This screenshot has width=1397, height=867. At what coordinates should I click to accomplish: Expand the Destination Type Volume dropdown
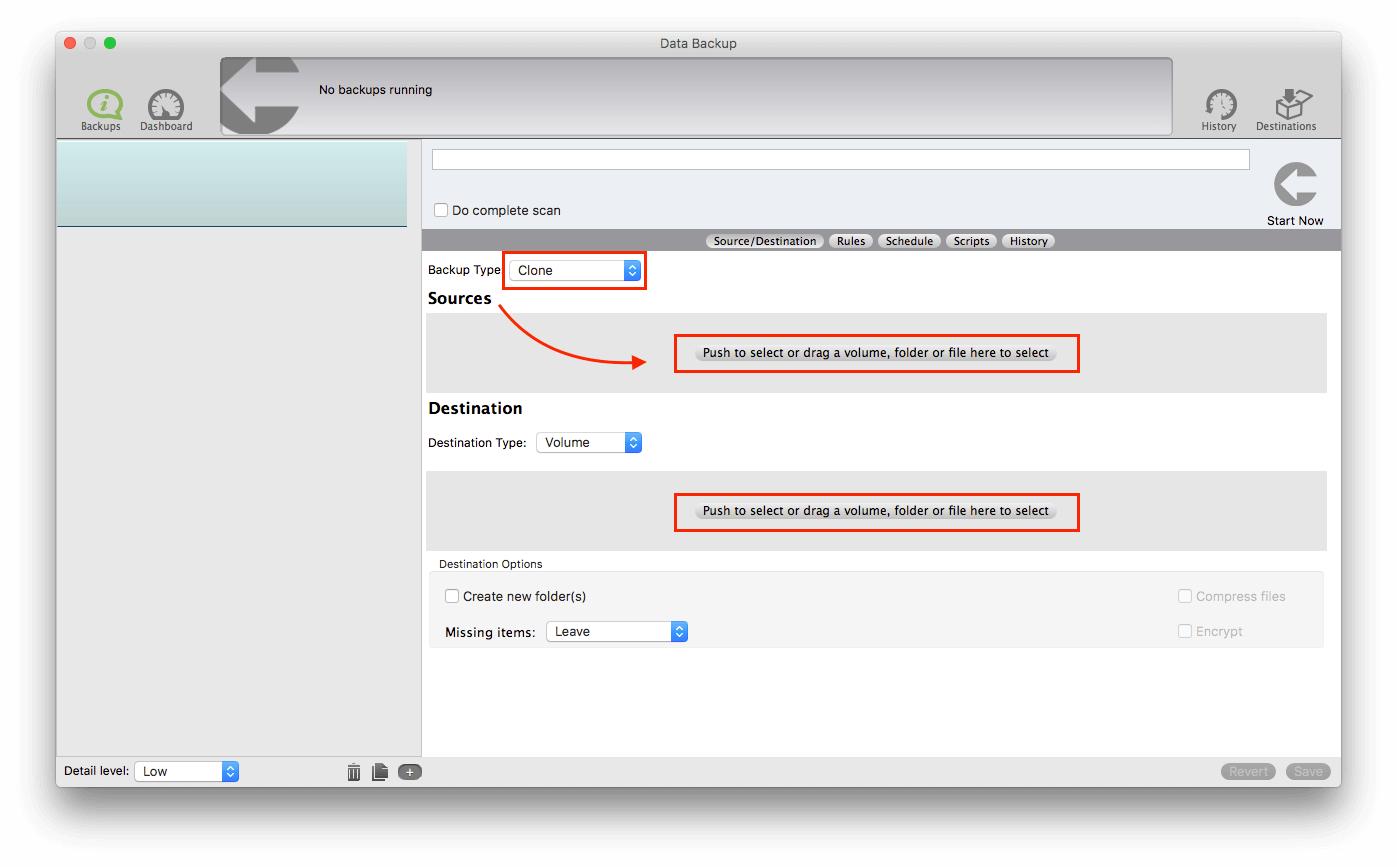(589, 442)
